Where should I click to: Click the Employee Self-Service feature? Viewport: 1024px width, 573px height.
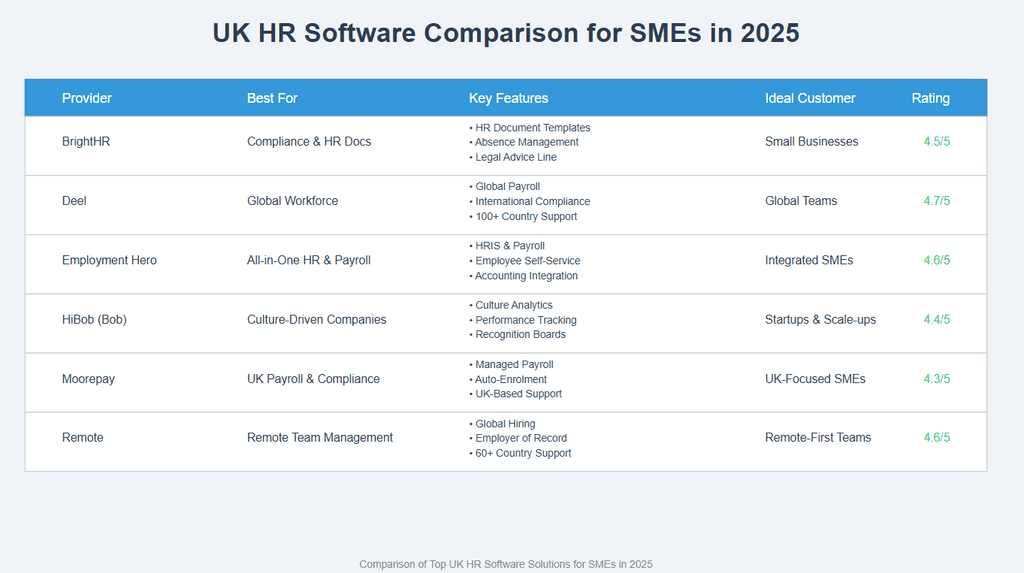pos(524,261)
